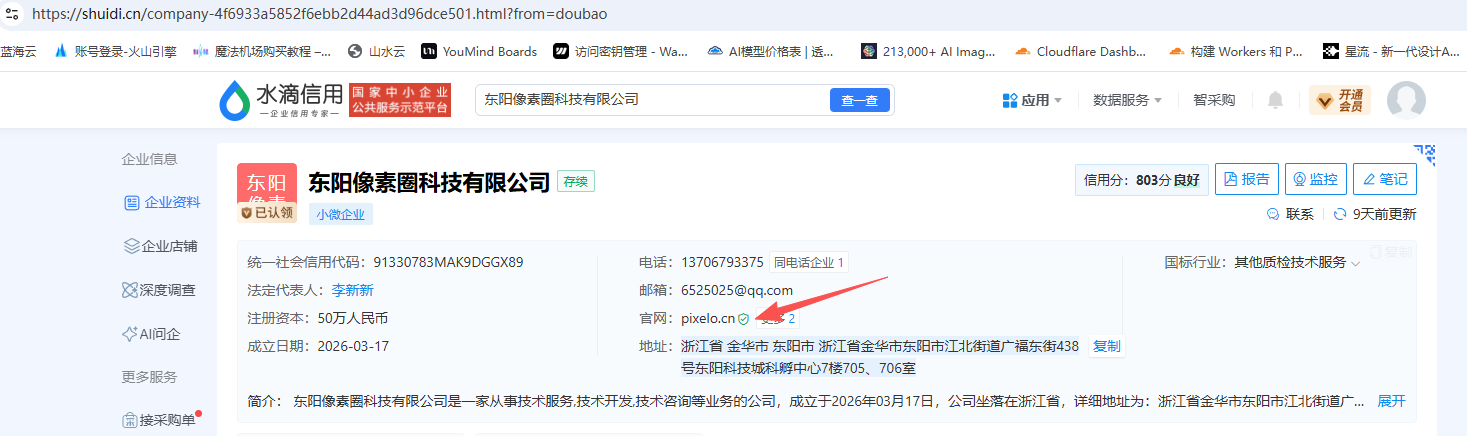Click the 更多服务 sidebar heading
The image size is (1467, 436).
click(x=149, y=377)
